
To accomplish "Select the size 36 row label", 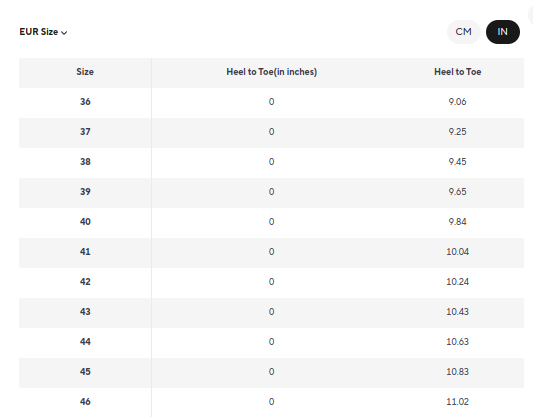I will click(85, 102).
